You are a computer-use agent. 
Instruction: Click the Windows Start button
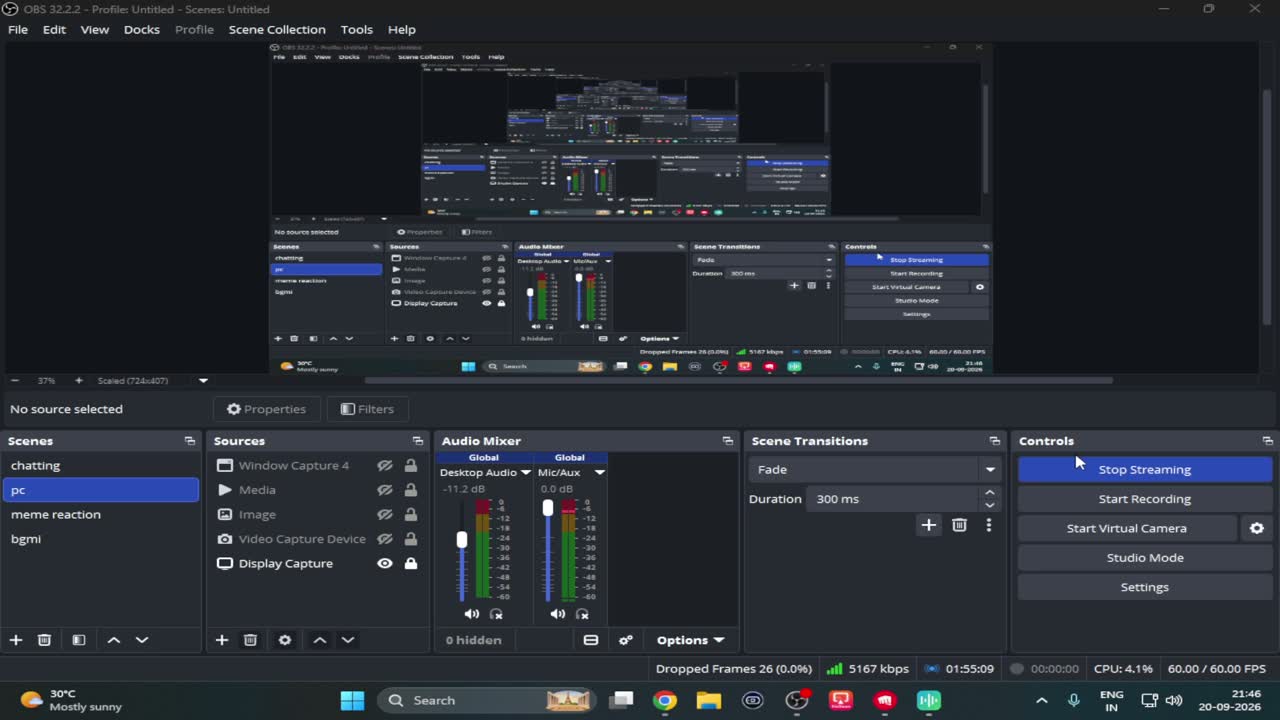click(x=352, y=700)
